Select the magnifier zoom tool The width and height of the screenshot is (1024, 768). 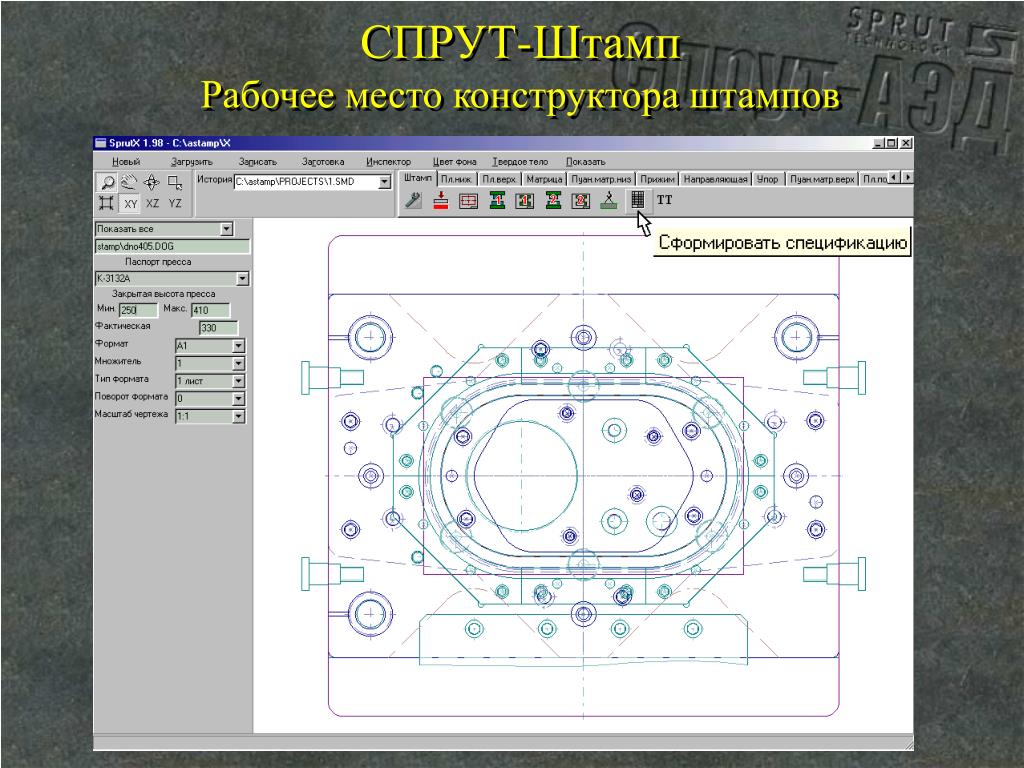pyautogui.click(x=107, y=182)
